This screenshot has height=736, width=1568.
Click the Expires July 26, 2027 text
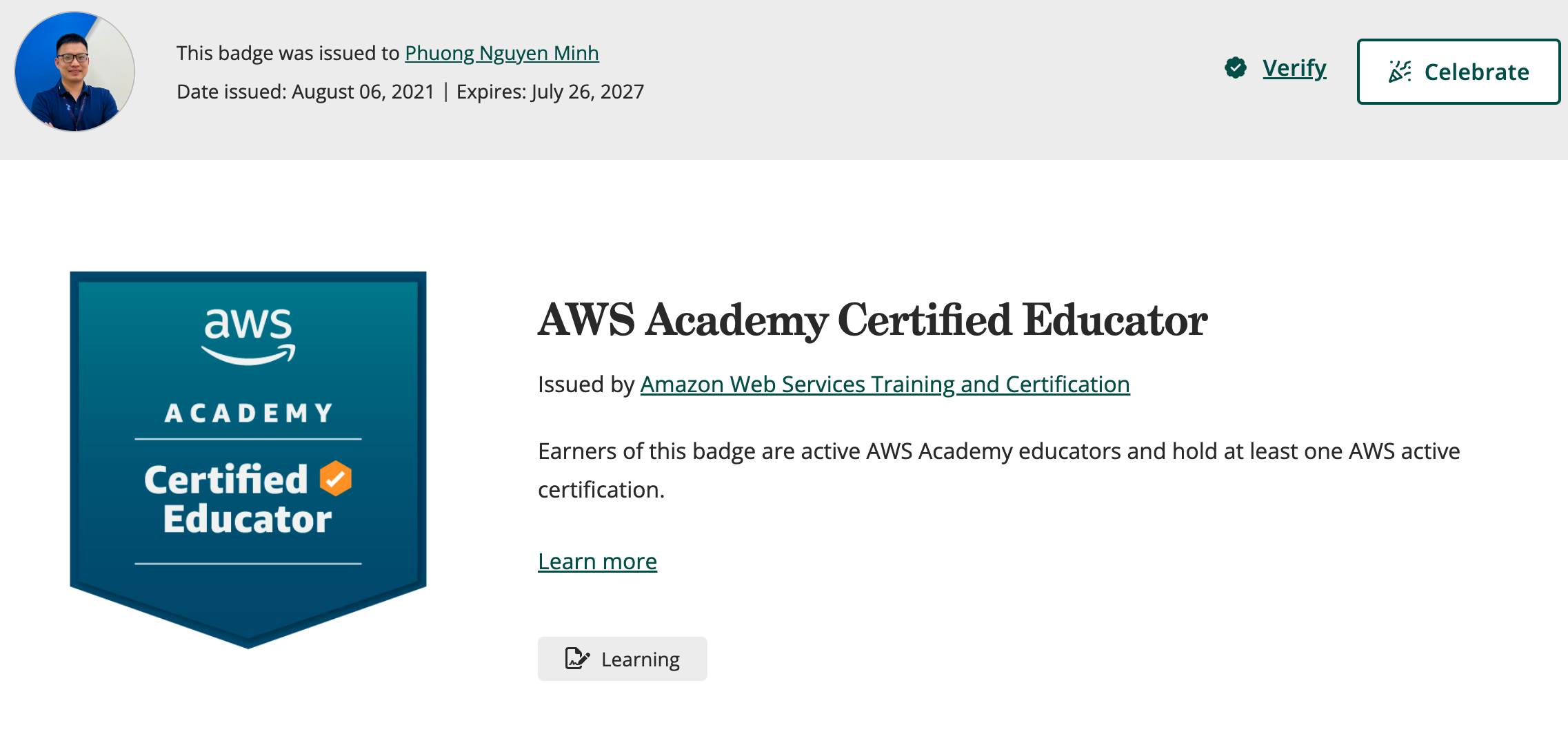[x=550, y=92]
